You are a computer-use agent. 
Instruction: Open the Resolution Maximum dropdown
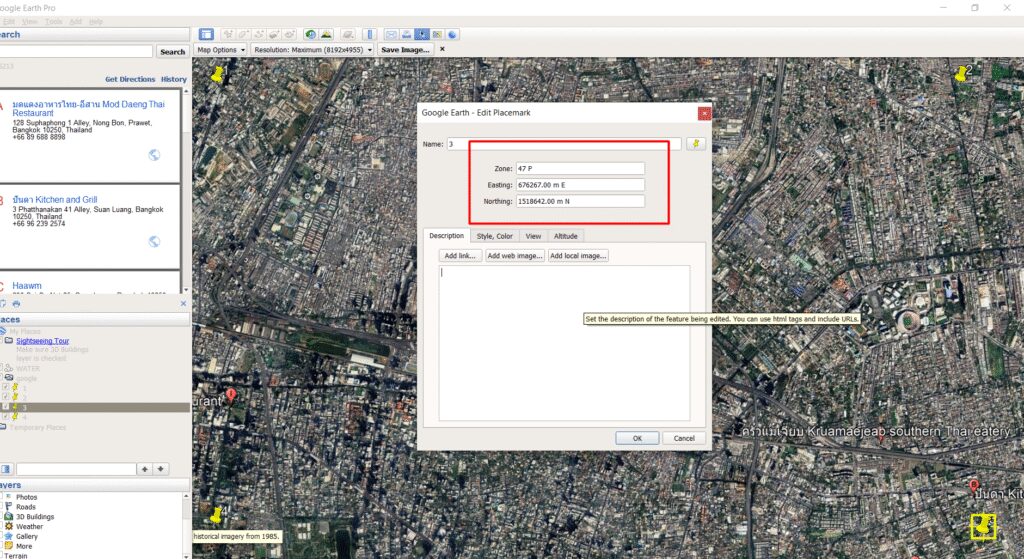tap(313, 50)
